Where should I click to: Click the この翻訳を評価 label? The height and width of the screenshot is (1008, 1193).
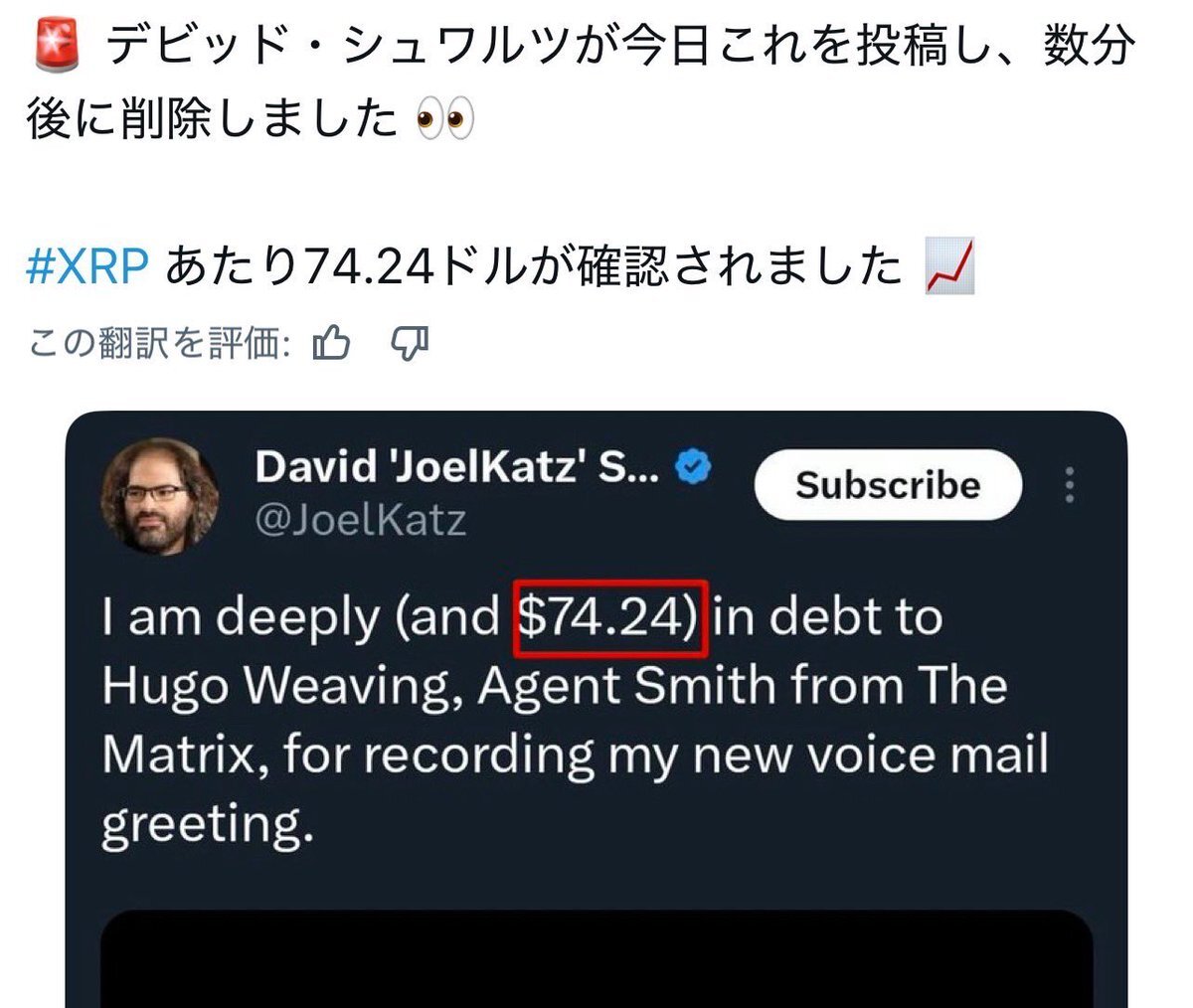[x=159, y=344]
